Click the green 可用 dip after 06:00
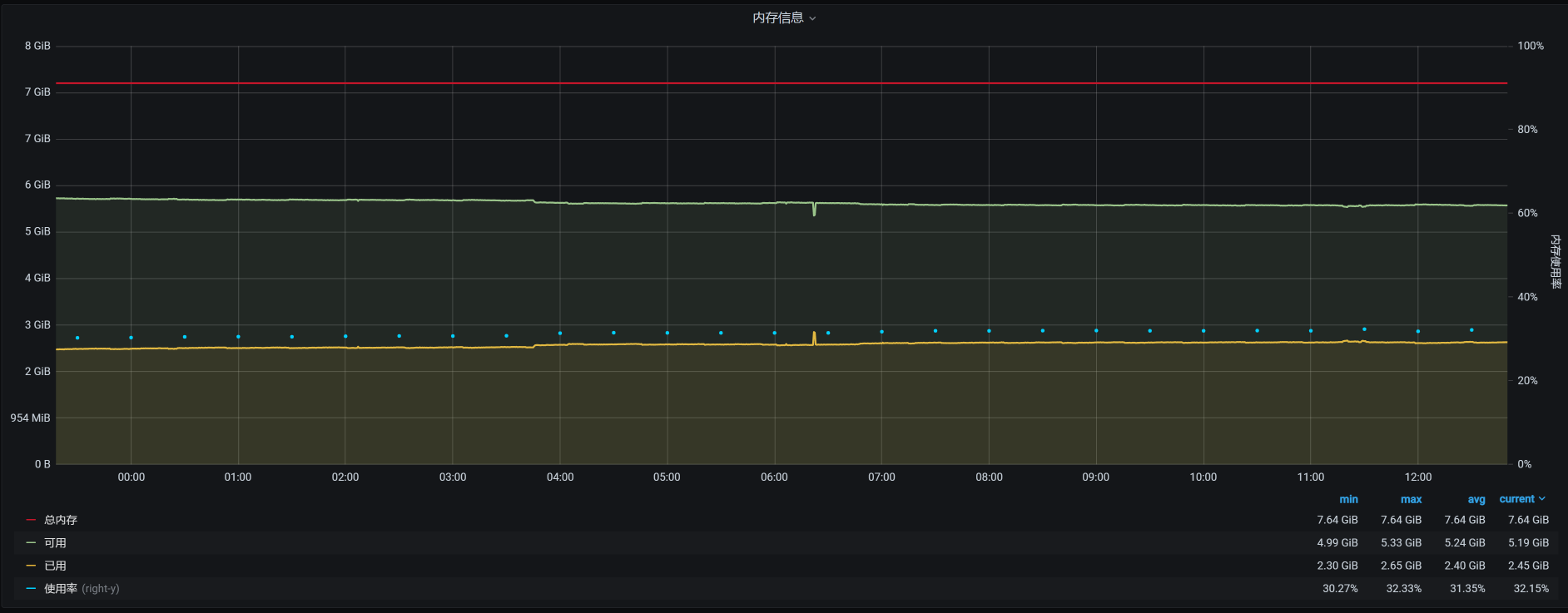The image size is (1568, 613). tap(814, 212)
